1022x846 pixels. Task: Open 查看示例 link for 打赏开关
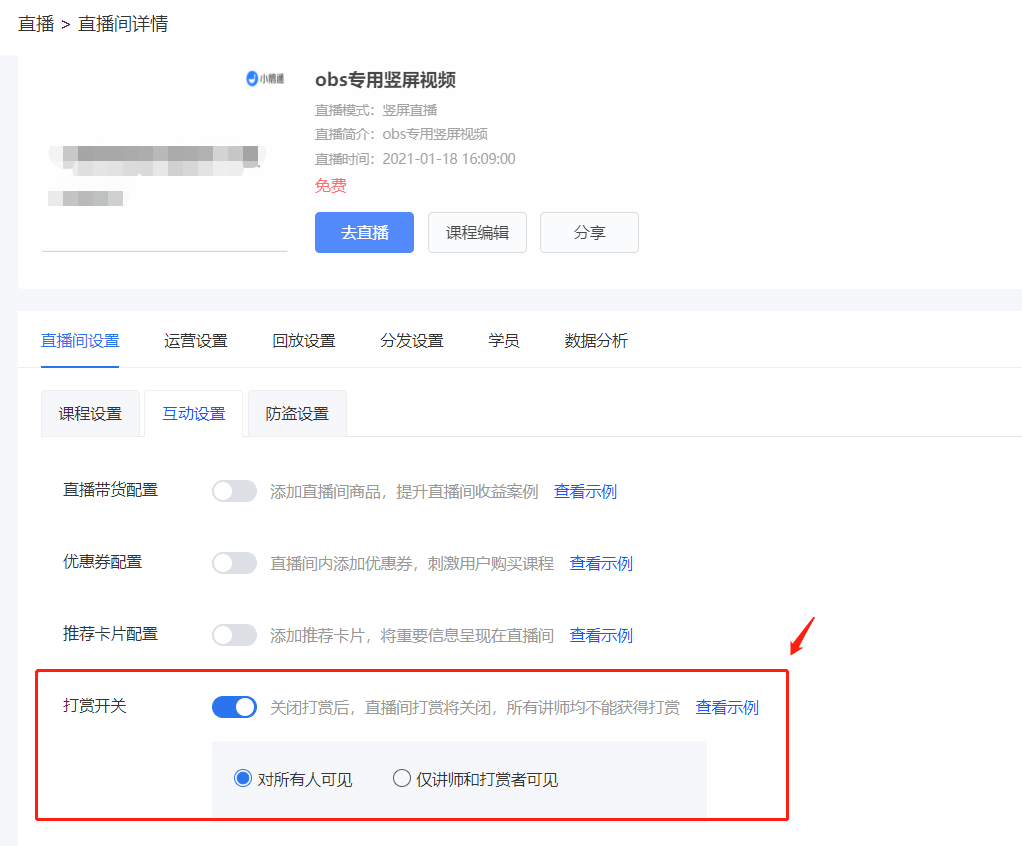(727, 707)
